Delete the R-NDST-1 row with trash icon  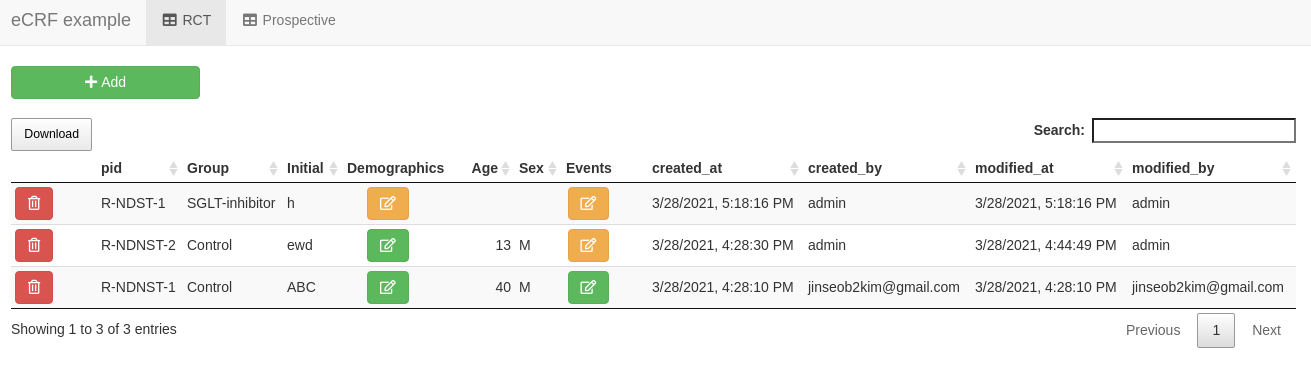(34, 203)
